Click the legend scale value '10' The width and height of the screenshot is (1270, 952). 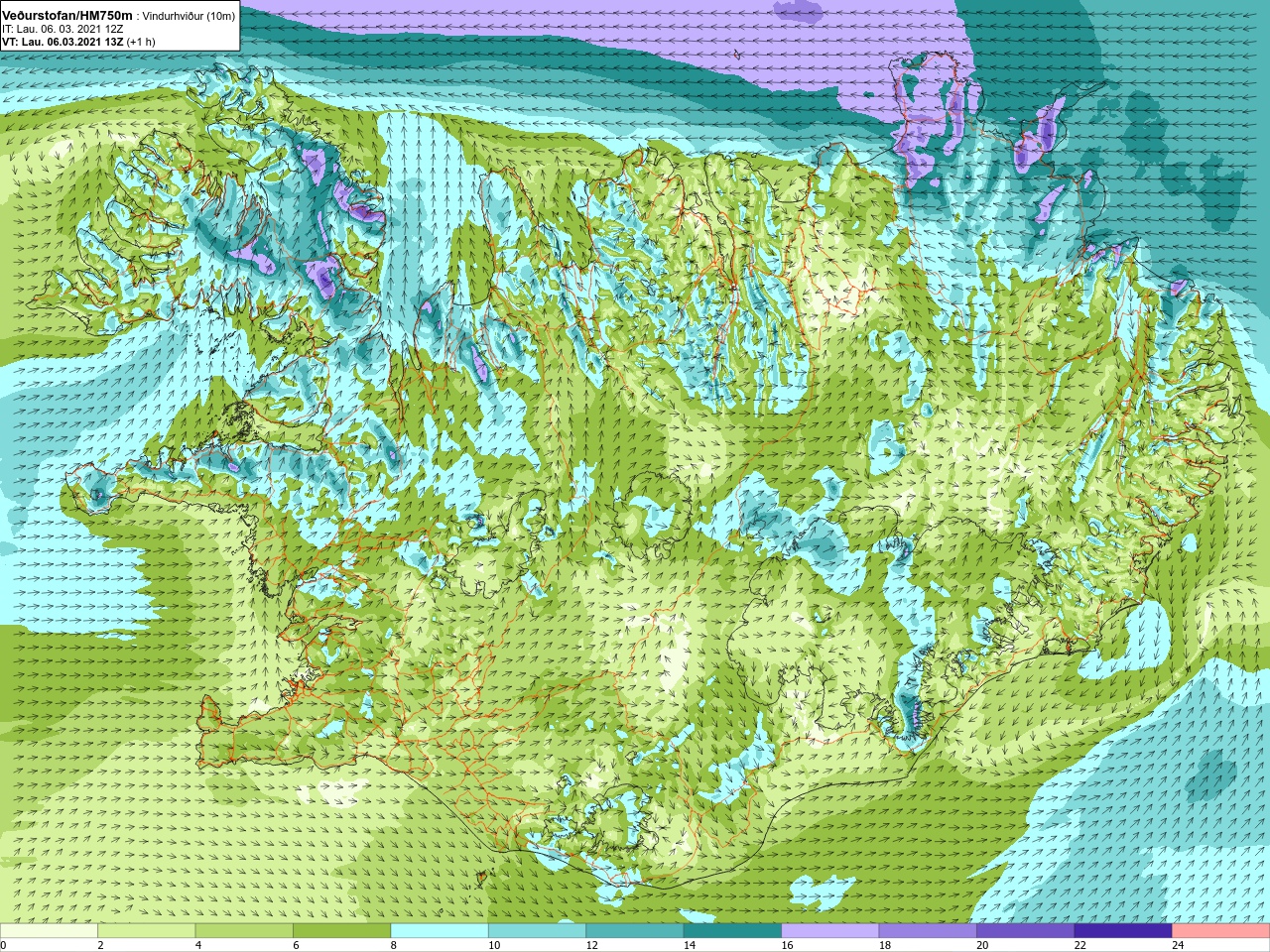click(494, 945)
